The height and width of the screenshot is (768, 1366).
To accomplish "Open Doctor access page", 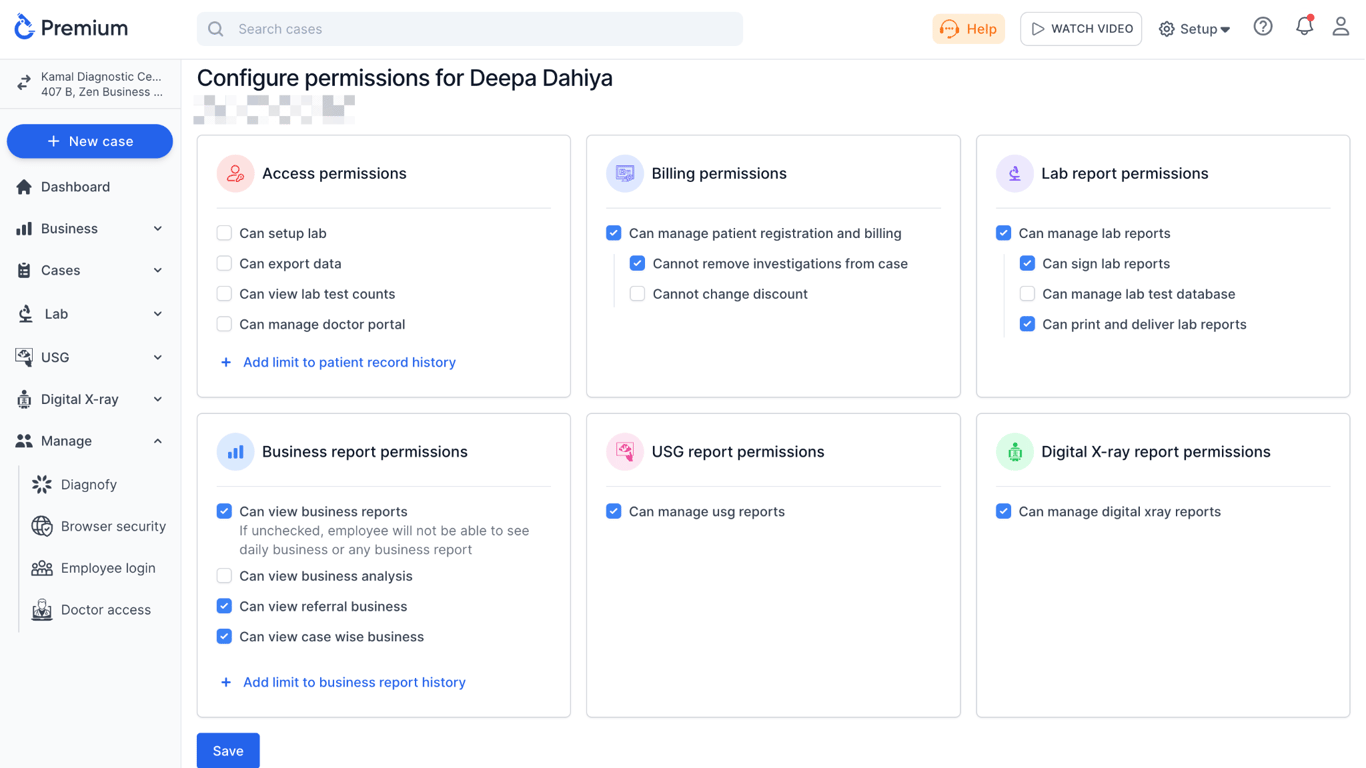I will [x=105, y=610].
